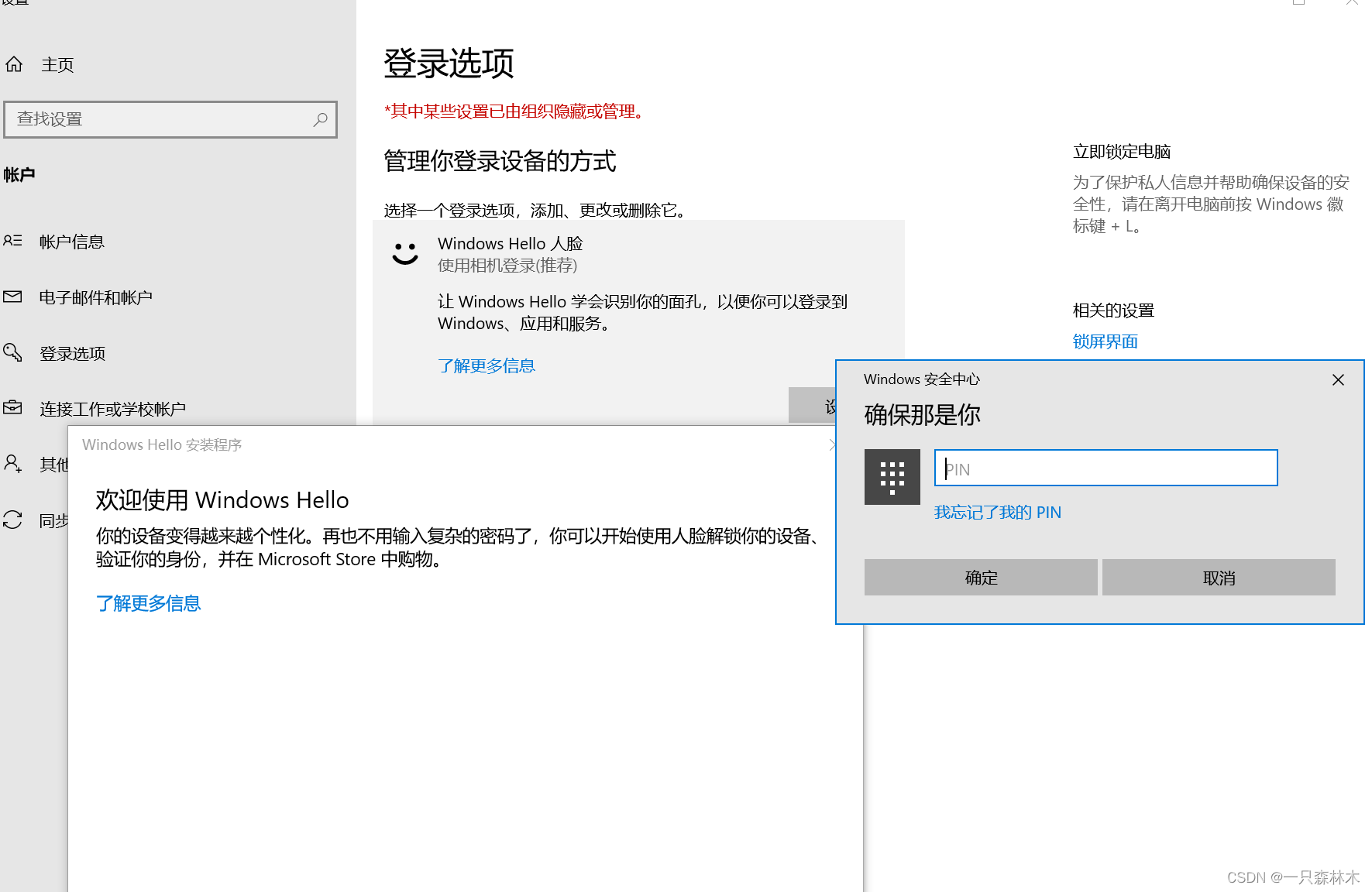Viewport: 1372px width, 892px height.
Task: Click 我忘记了我的 PIN link
Action: tap(998, 513)
